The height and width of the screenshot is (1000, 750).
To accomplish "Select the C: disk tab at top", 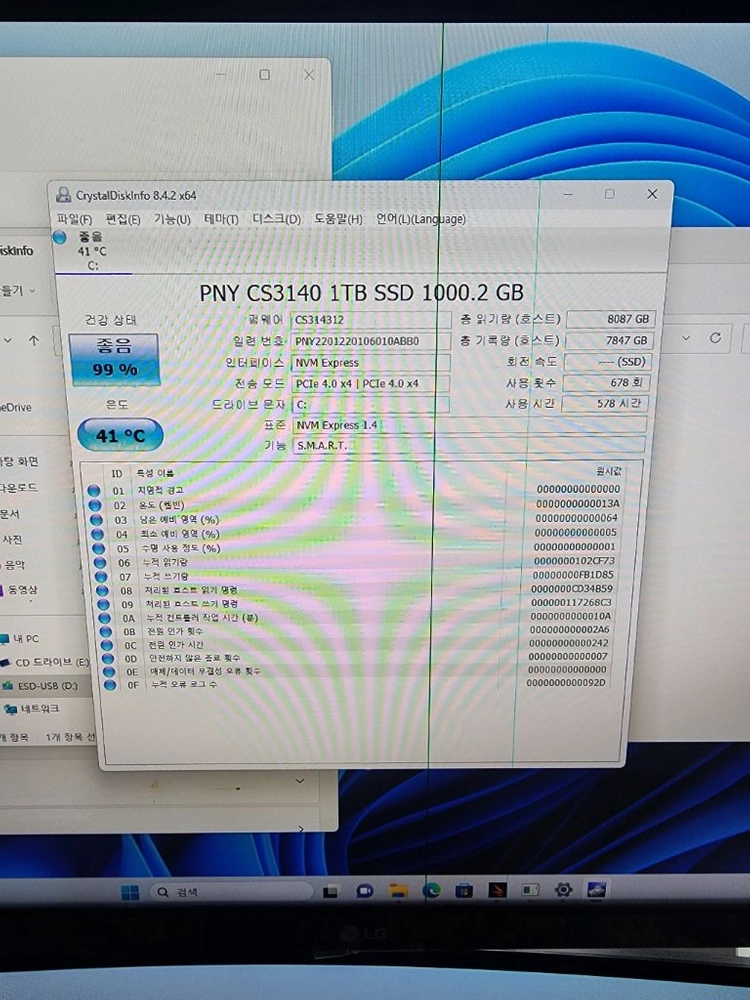I will [92, 251].
